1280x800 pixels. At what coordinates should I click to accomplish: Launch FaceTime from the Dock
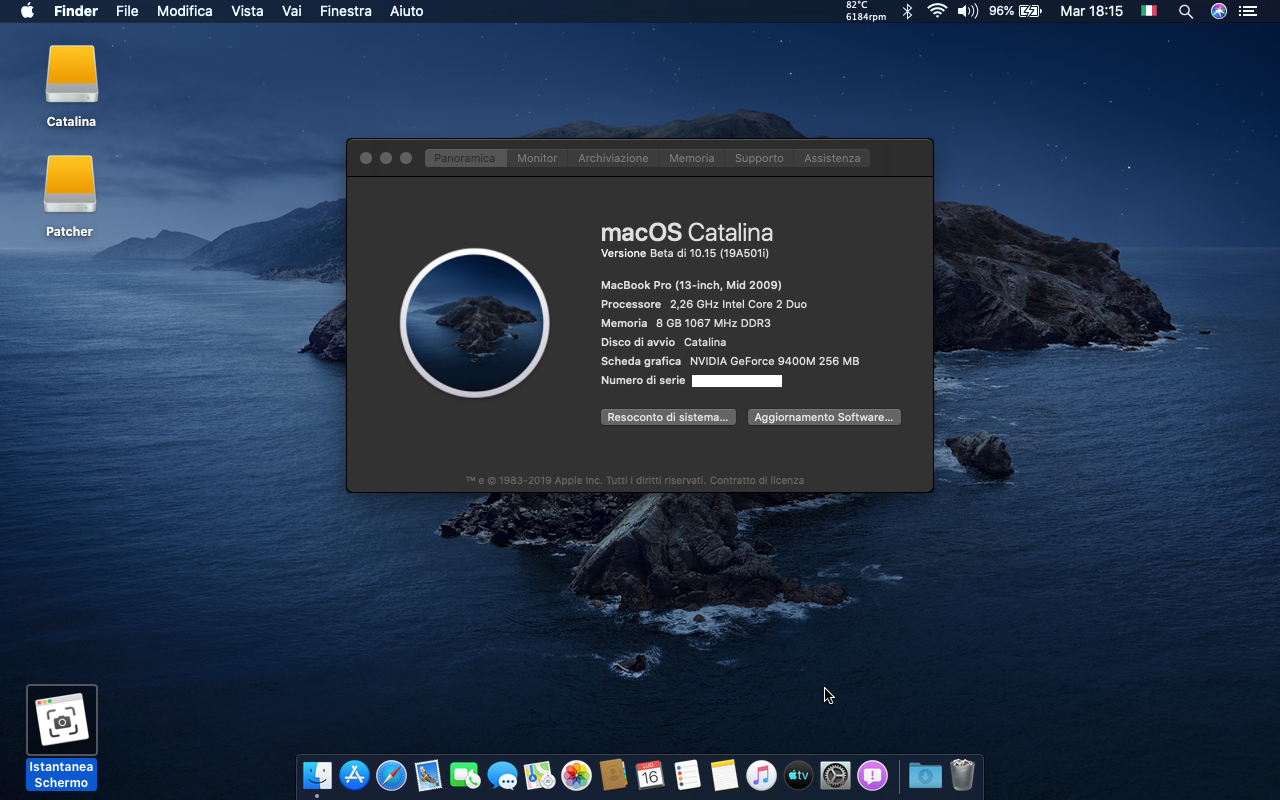[x=465, y=775]
